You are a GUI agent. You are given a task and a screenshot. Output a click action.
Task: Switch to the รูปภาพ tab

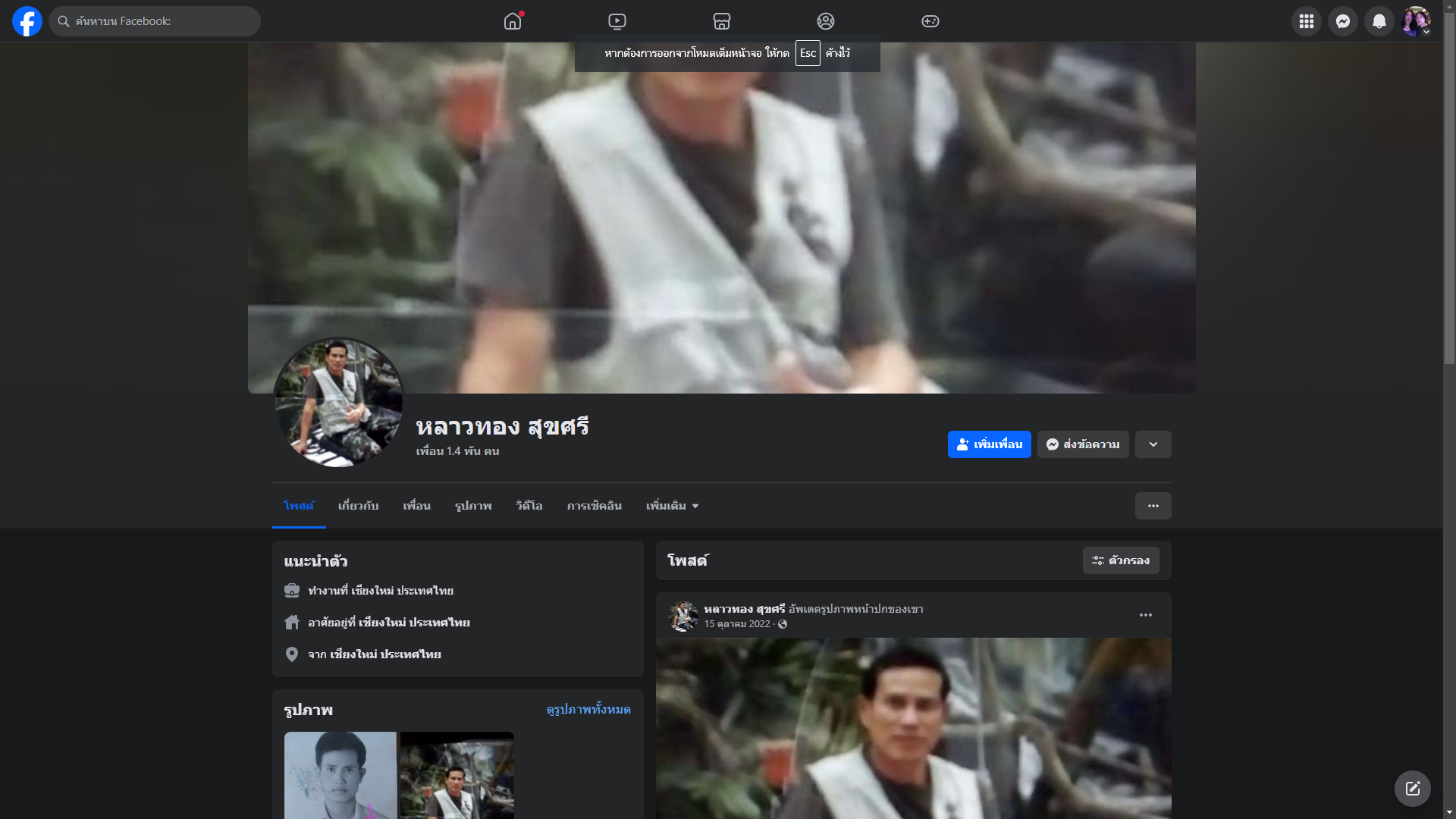tap(473, 506)
